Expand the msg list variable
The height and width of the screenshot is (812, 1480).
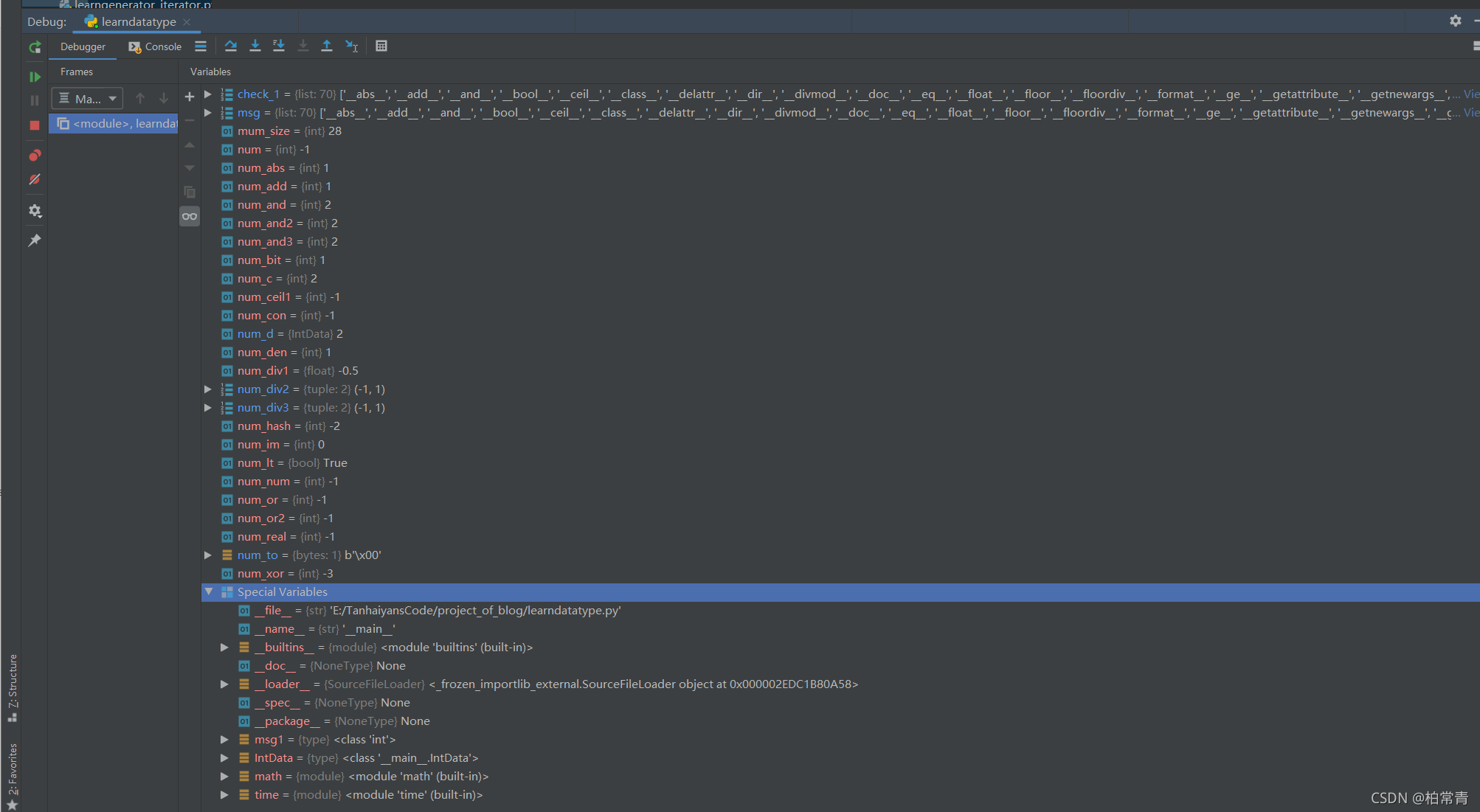[x=208, y=113]
